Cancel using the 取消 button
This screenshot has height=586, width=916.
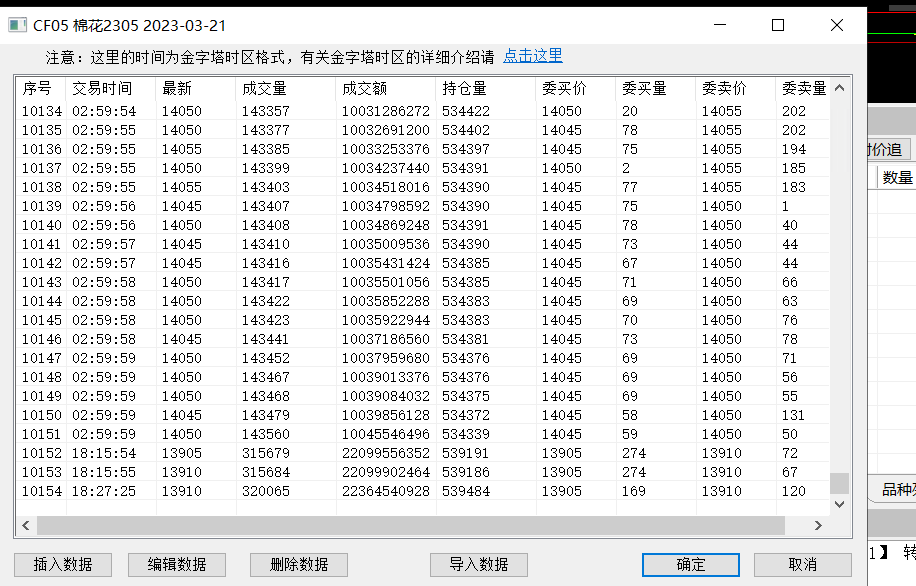(802, 564)
